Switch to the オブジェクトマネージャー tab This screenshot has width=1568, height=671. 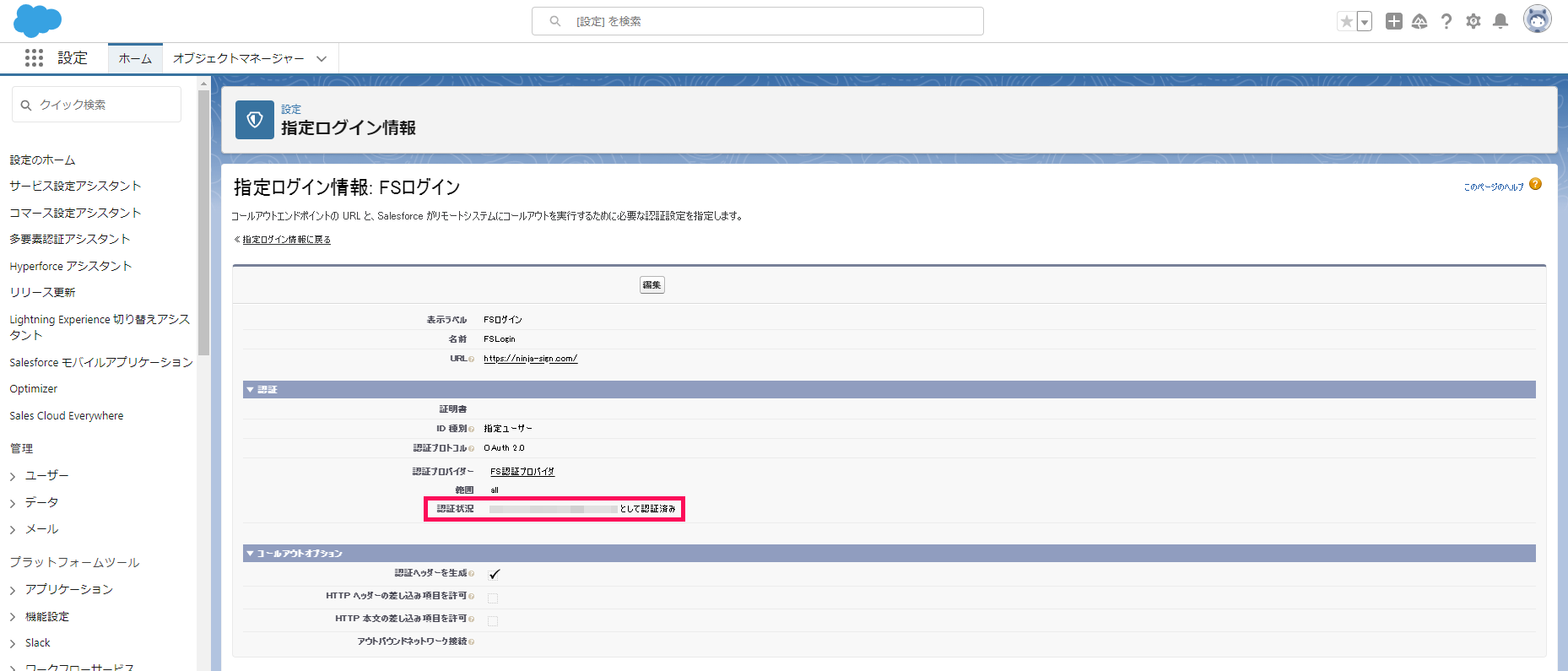pos(239,58)
